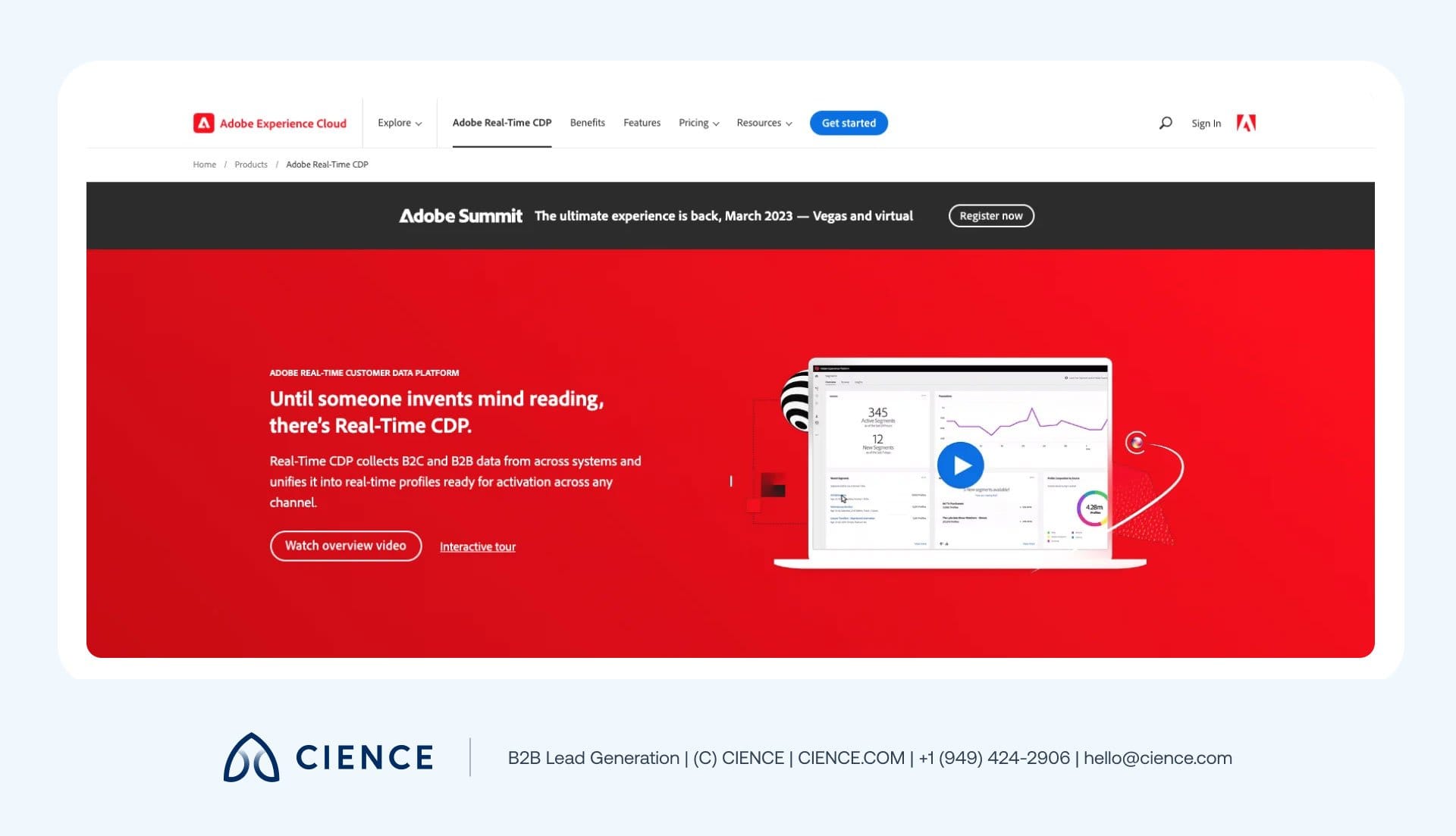This screenshot has height=836, width=1456.
Task: Select the Features navigation item
Action: 642,123
